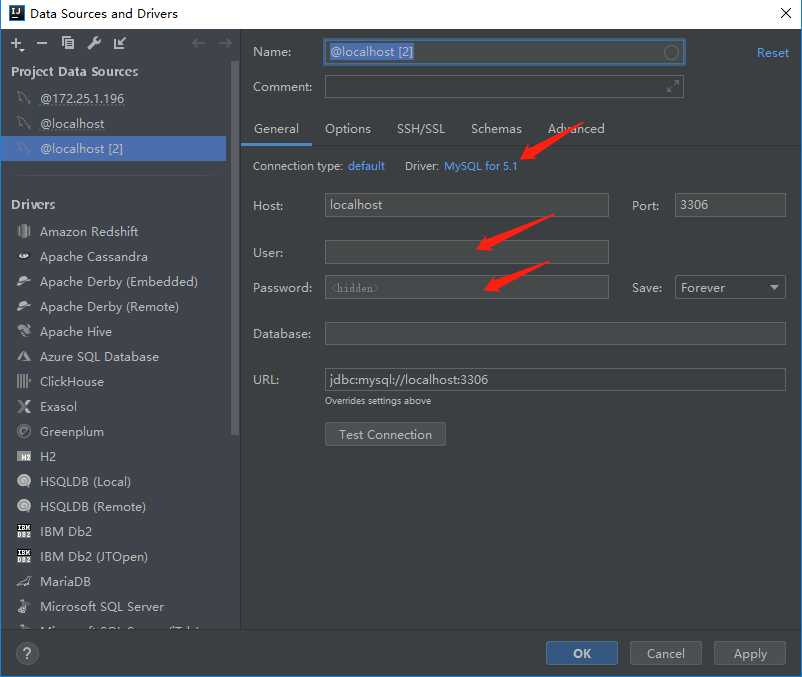Select the @localhost [2] data source

click(x=114, y=149)
